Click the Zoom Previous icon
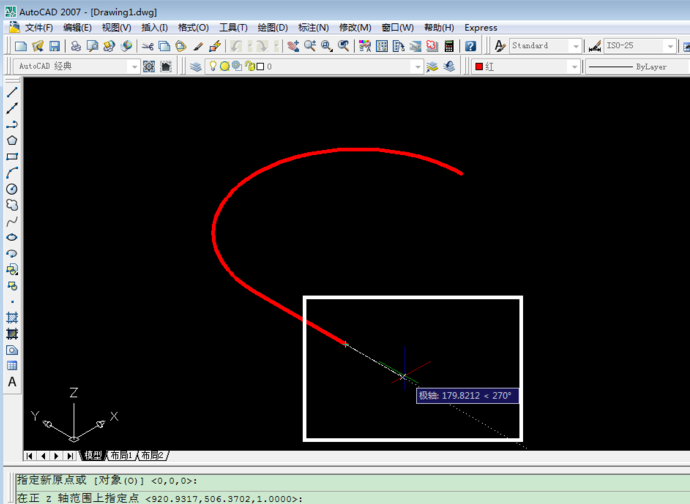This screenshot has height=504, width=690. (343, 46)
